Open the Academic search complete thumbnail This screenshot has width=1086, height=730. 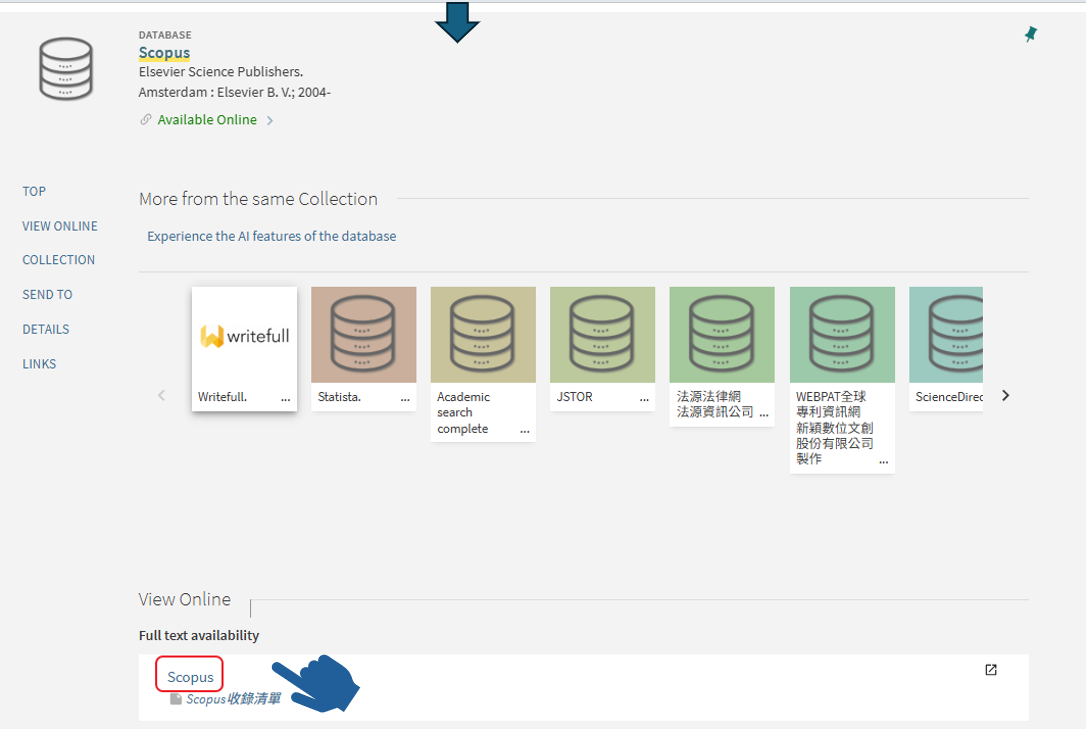click(x=483, y=335)
